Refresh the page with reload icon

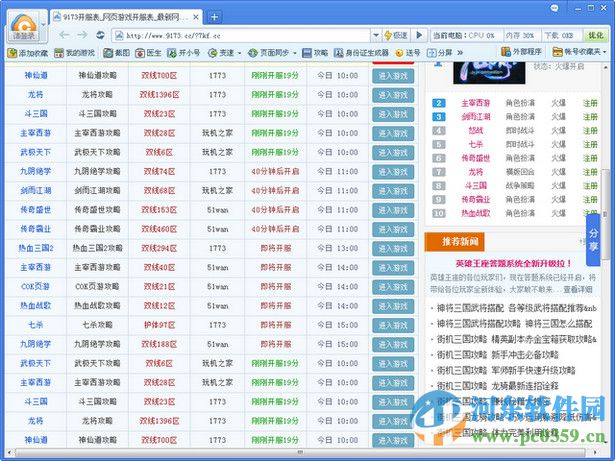(100, 35)
